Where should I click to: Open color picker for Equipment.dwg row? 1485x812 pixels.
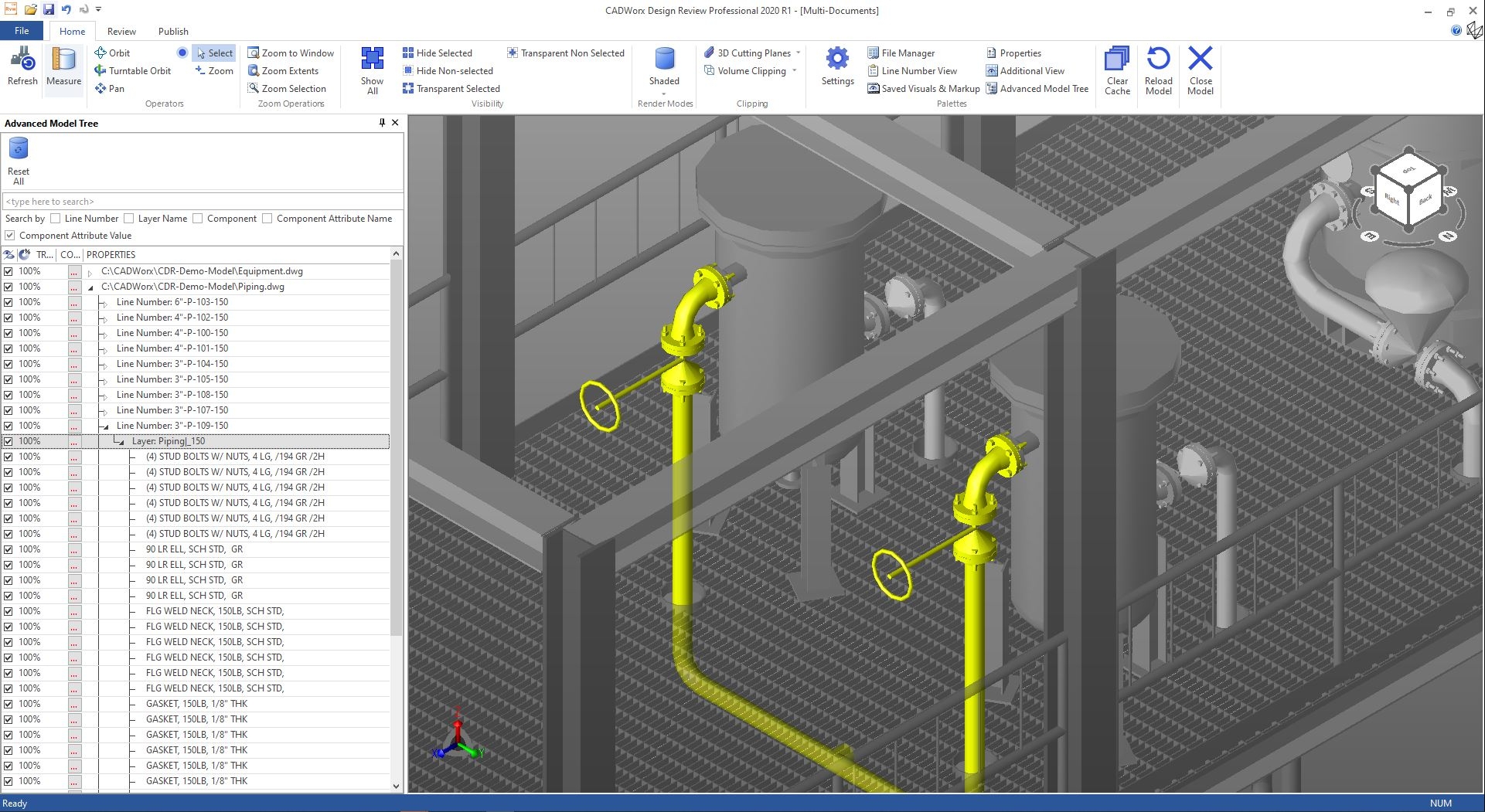[74, 271]
